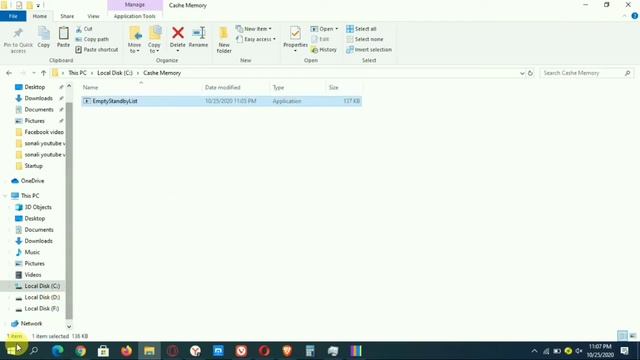The width and height of the screenshot is (640, 360).
Task: Open Downloads in Quick access
Action: coord(38,98)
